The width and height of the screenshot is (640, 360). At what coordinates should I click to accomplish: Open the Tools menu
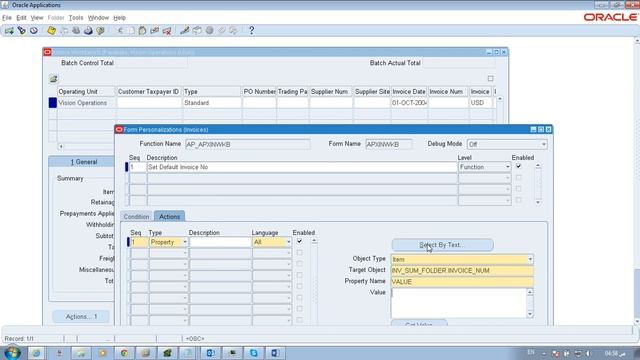pyautogui.click(x=76, y=18)
